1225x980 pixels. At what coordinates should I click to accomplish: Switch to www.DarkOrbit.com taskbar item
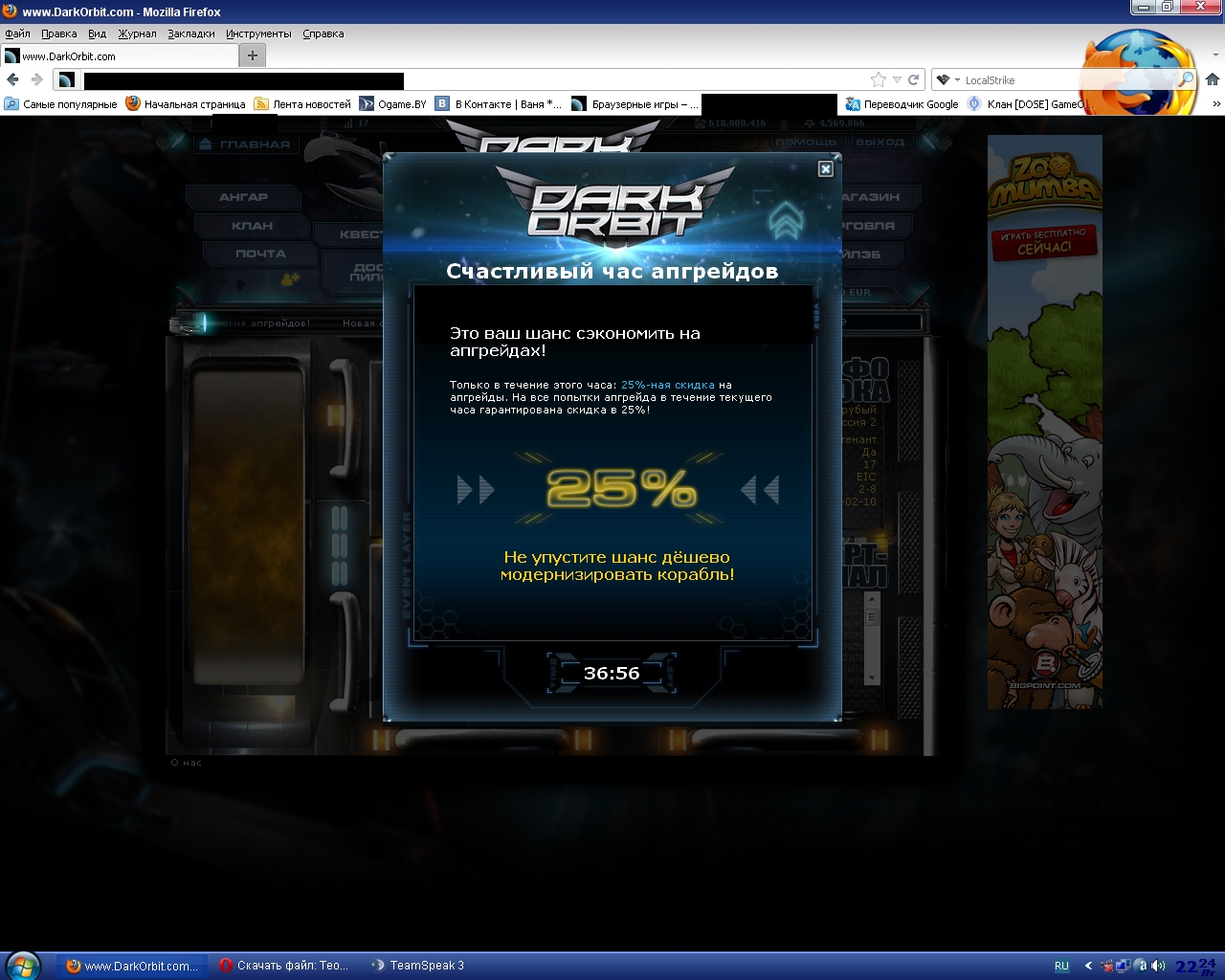131,966
